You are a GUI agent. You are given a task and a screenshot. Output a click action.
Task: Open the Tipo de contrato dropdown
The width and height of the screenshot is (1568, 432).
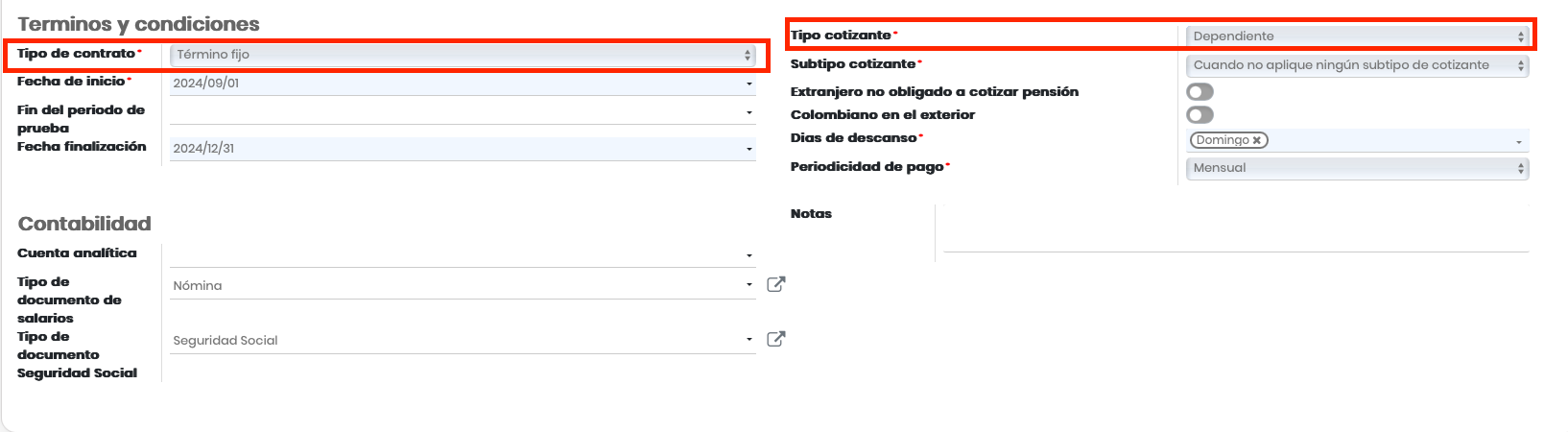tap(463, 55)
